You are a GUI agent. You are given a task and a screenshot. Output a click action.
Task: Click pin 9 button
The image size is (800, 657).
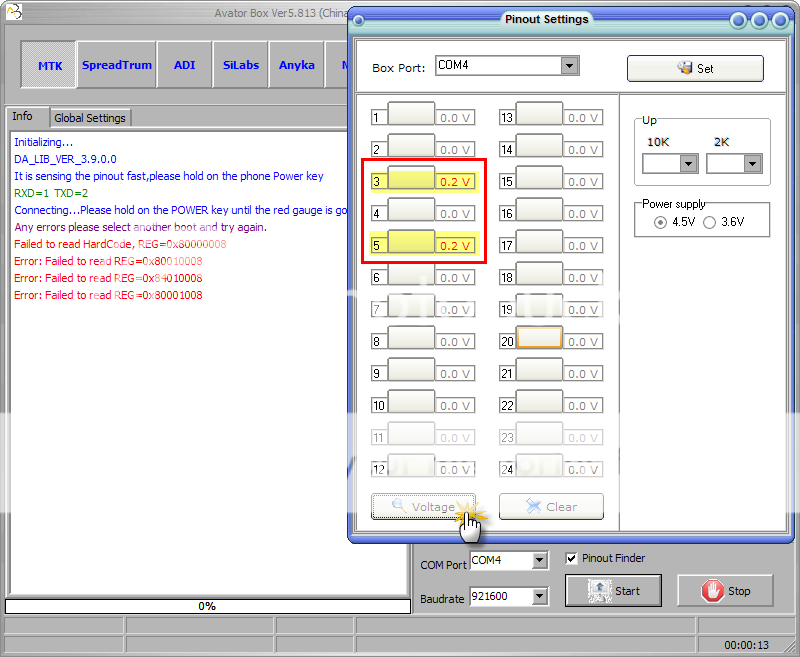click(x=411, y=369)
